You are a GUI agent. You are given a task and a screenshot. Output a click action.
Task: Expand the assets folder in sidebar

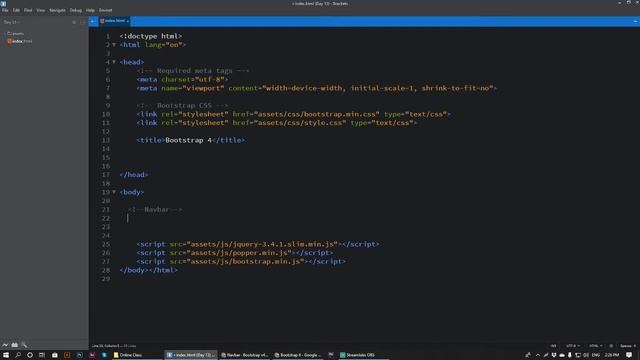16,33
